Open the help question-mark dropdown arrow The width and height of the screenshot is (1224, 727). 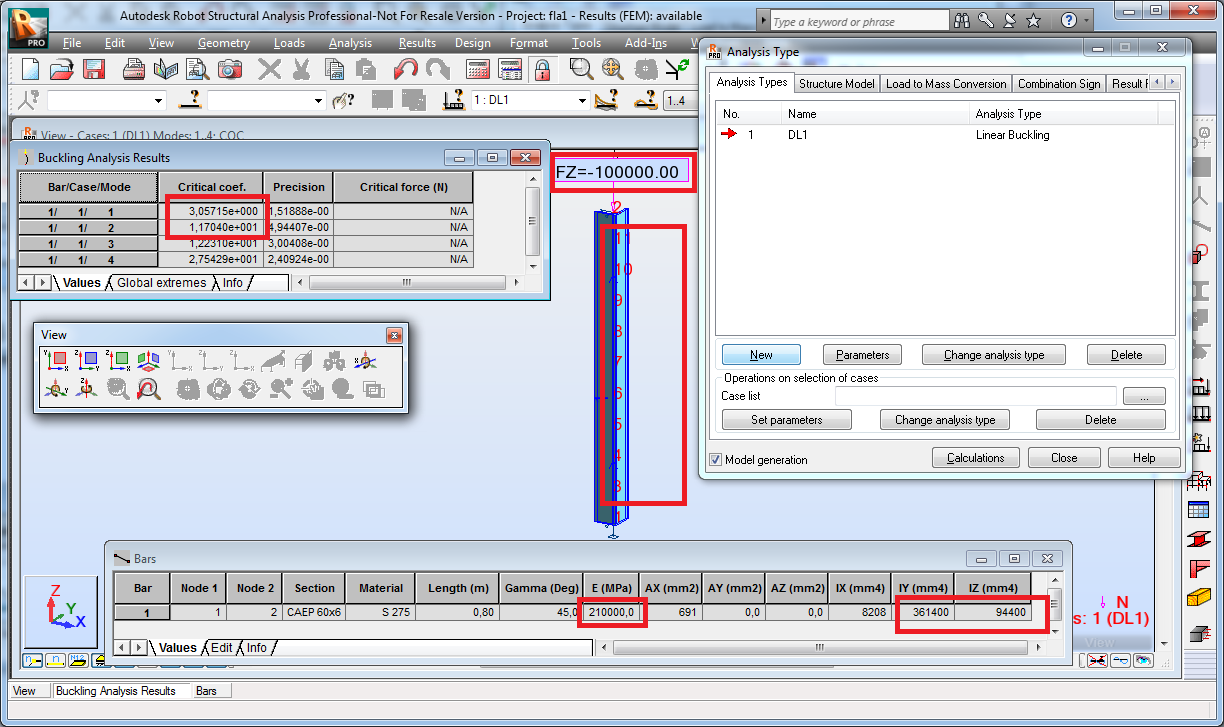1086,21
